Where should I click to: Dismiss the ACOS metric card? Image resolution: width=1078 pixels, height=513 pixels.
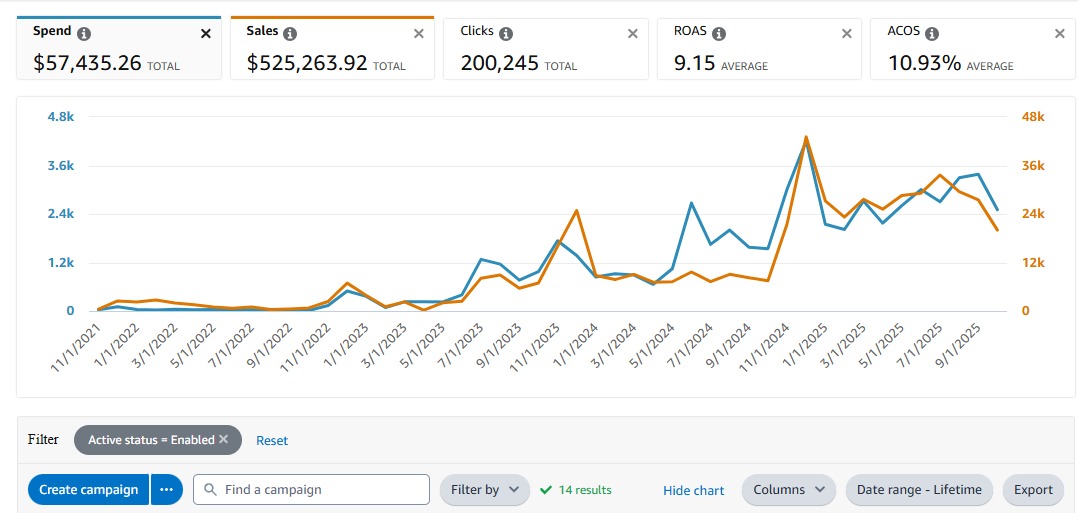click(x=1060, y=33)
